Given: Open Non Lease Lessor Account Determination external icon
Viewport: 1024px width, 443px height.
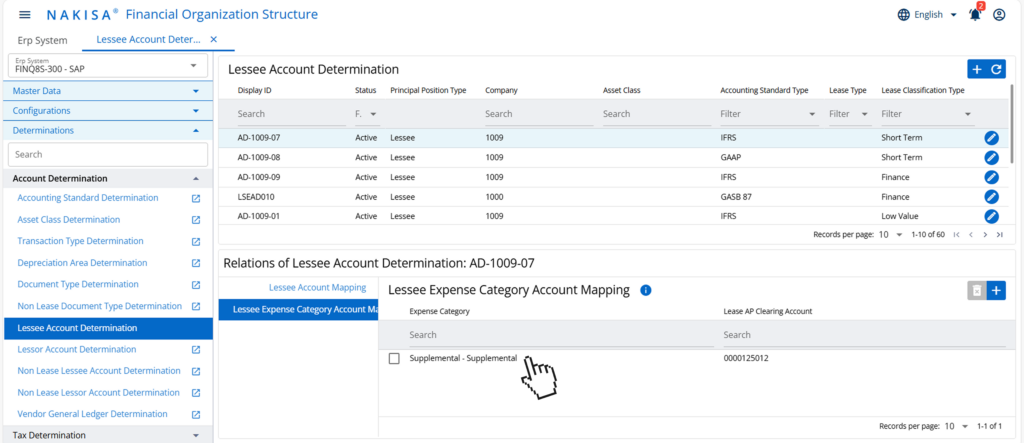Looking at the screenshot, I should [x=195, y=393].
